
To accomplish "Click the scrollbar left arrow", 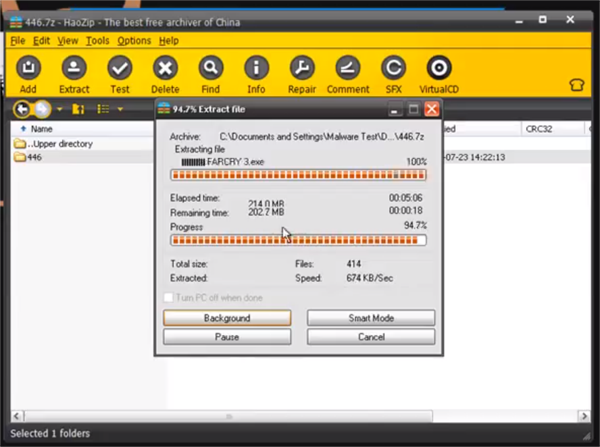I will pyautogui.click(x=17, y=416).
